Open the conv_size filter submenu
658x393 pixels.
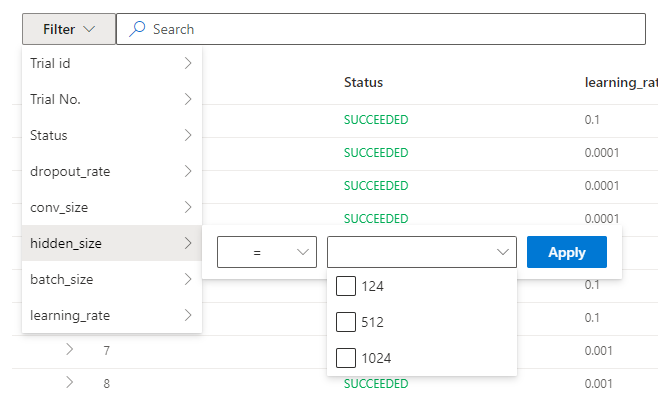tap(112, 208)
